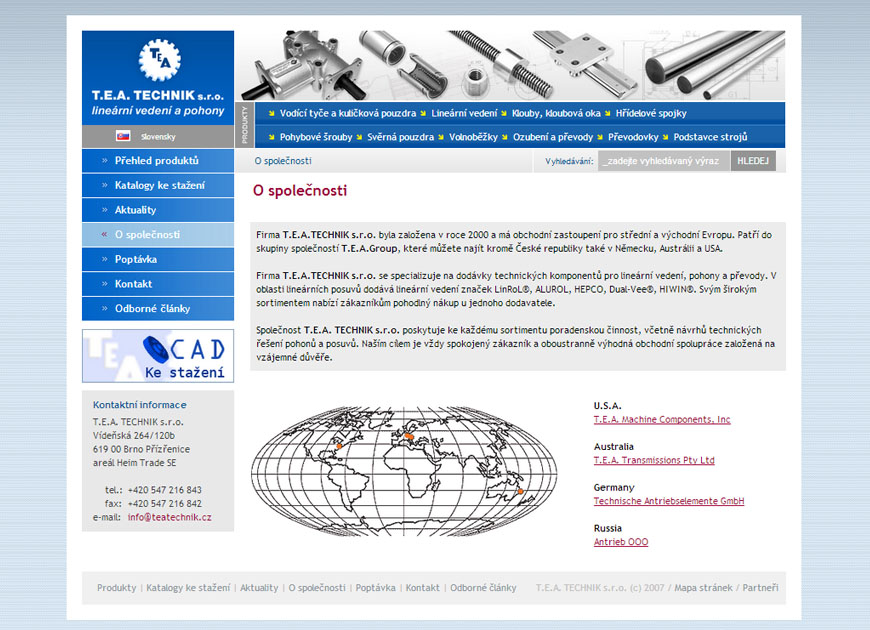The image size is (870, 630).
Task: Click the orange Europe markers on map
Action: click(x=409, y=437)
